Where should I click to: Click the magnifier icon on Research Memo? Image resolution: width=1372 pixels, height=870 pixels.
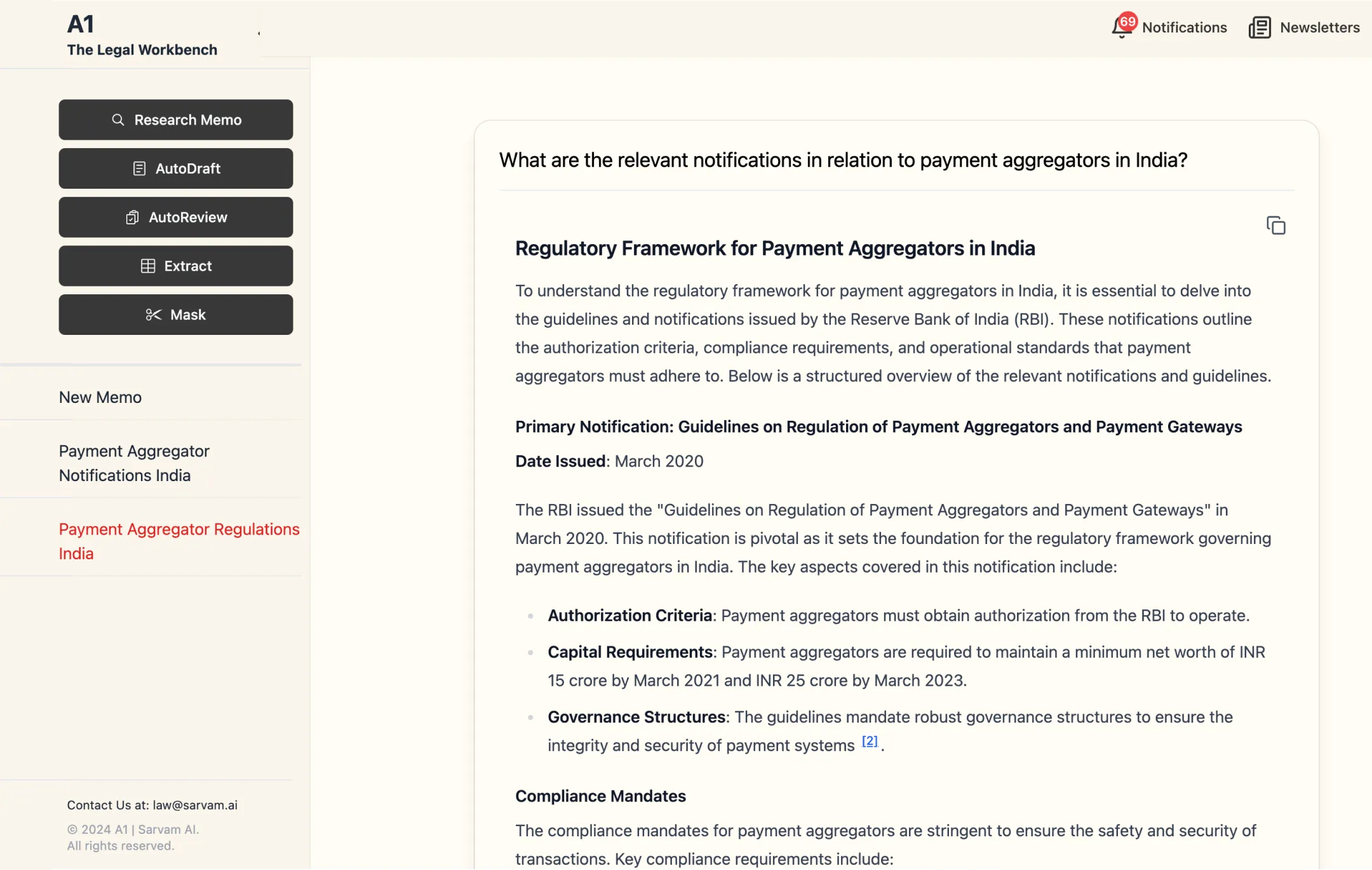(x=118, y=119)
